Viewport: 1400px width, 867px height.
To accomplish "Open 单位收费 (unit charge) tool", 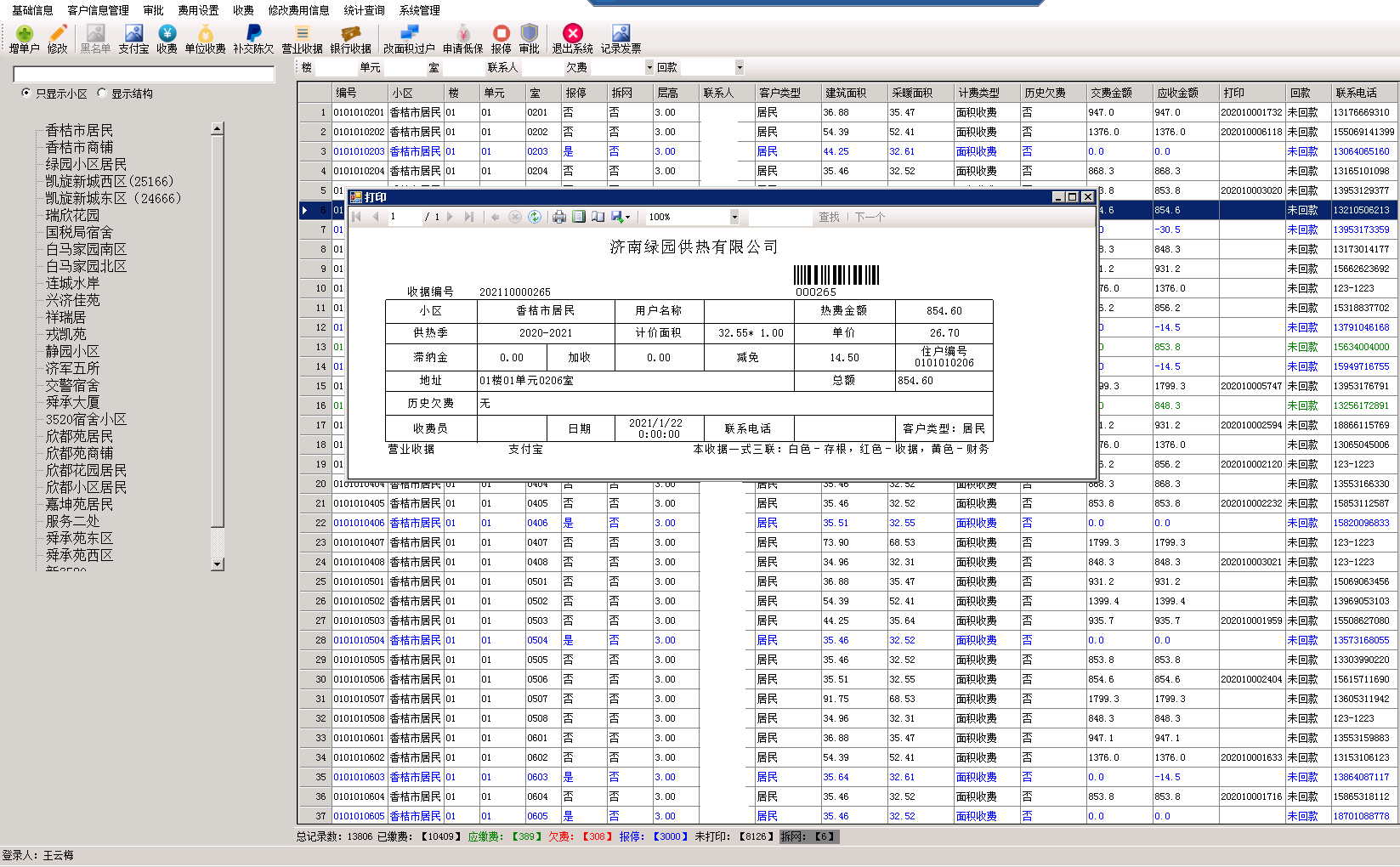I will pos(204,37).
